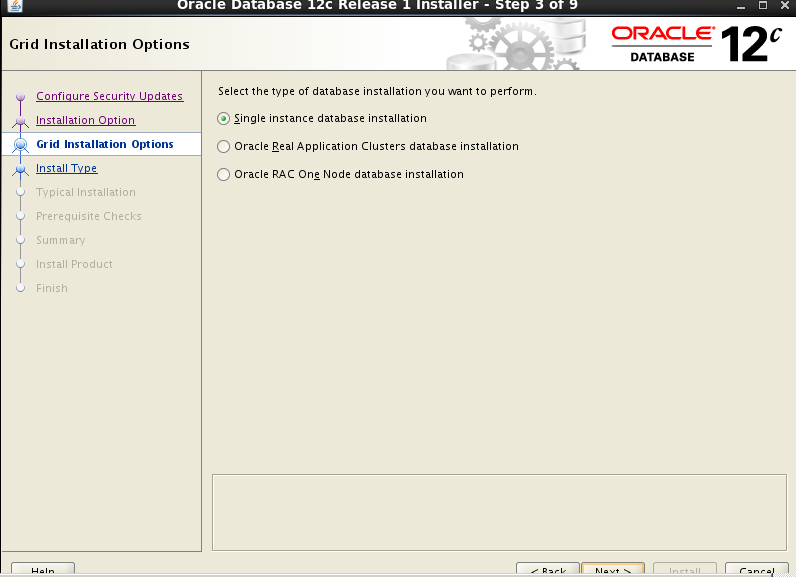
Task: Click the Installation Option step bullet
Action: click(x=20, y=121)
